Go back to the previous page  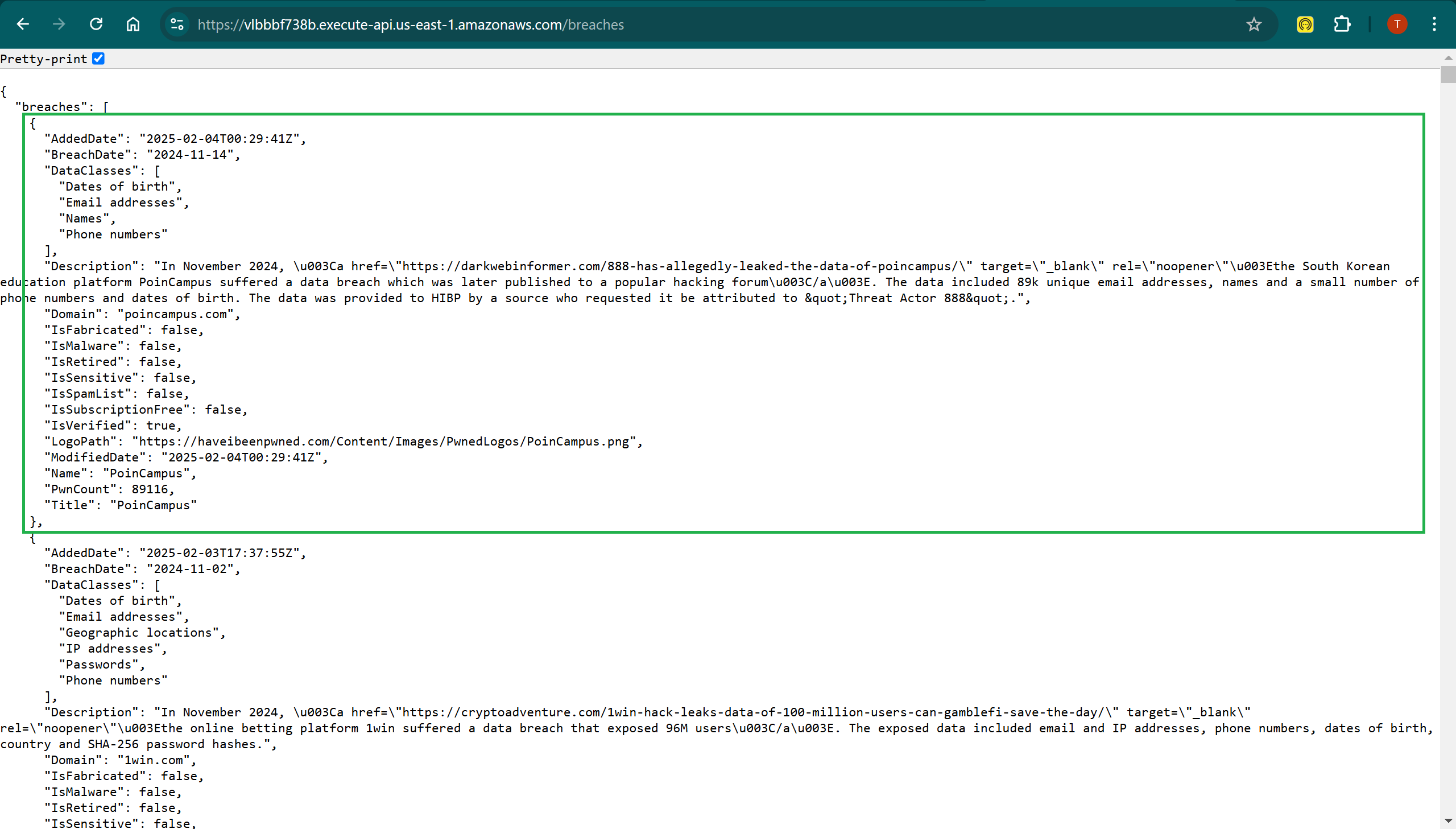(x=23, y=24)
